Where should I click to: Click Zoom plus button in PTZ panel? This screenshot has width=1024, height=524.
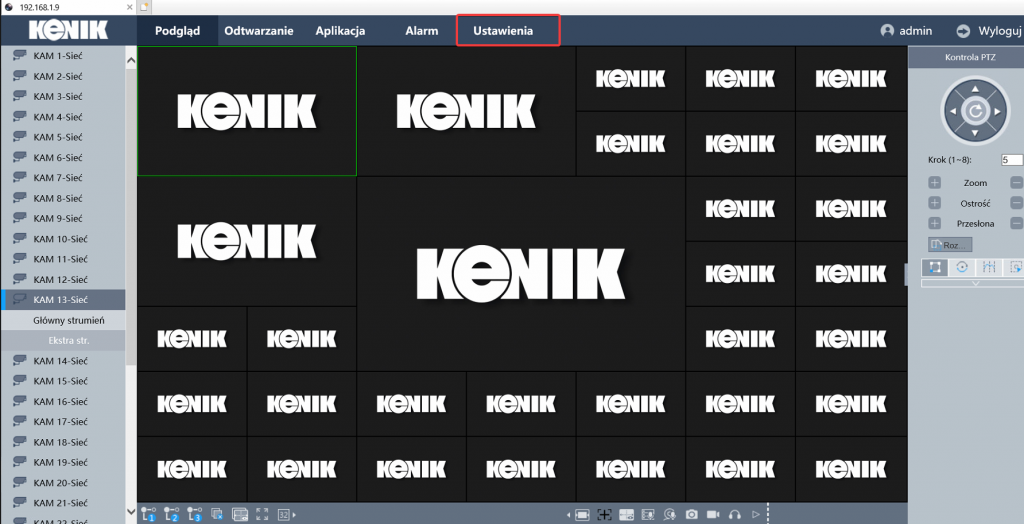[x=935, y=183]
